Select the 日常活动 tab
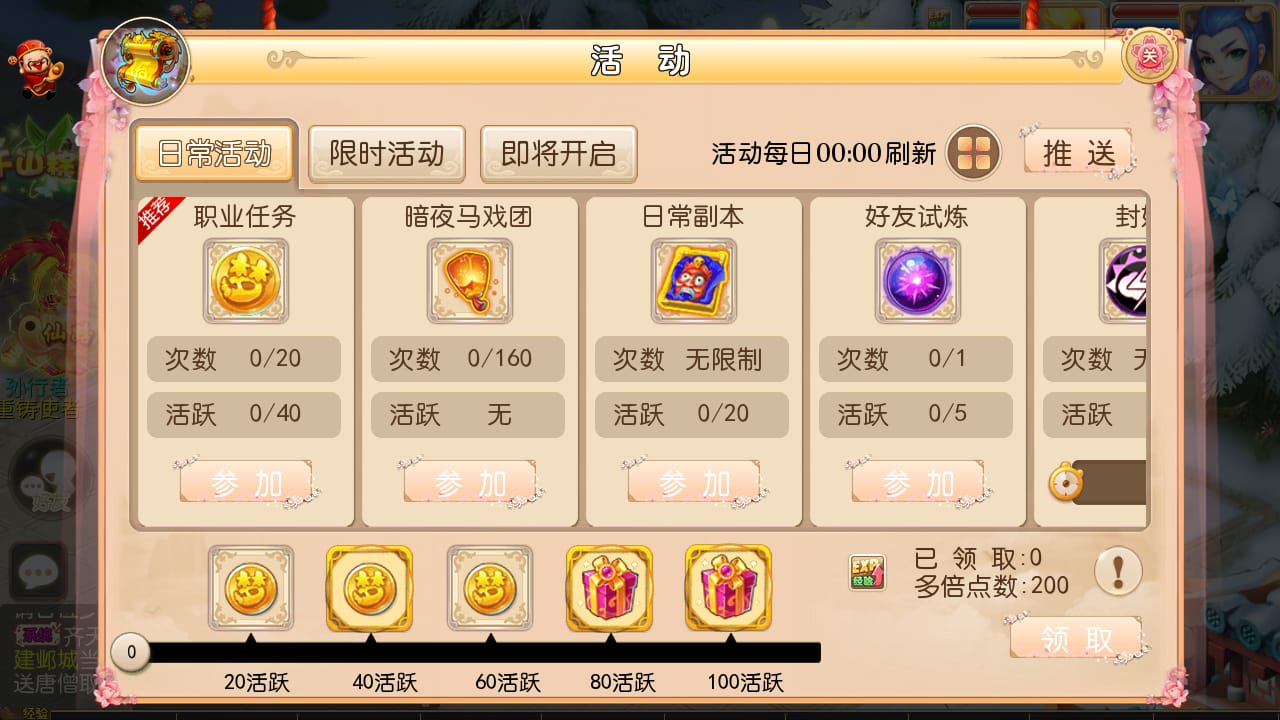The width and height of the screenshot is (1280, 720). 214,154
